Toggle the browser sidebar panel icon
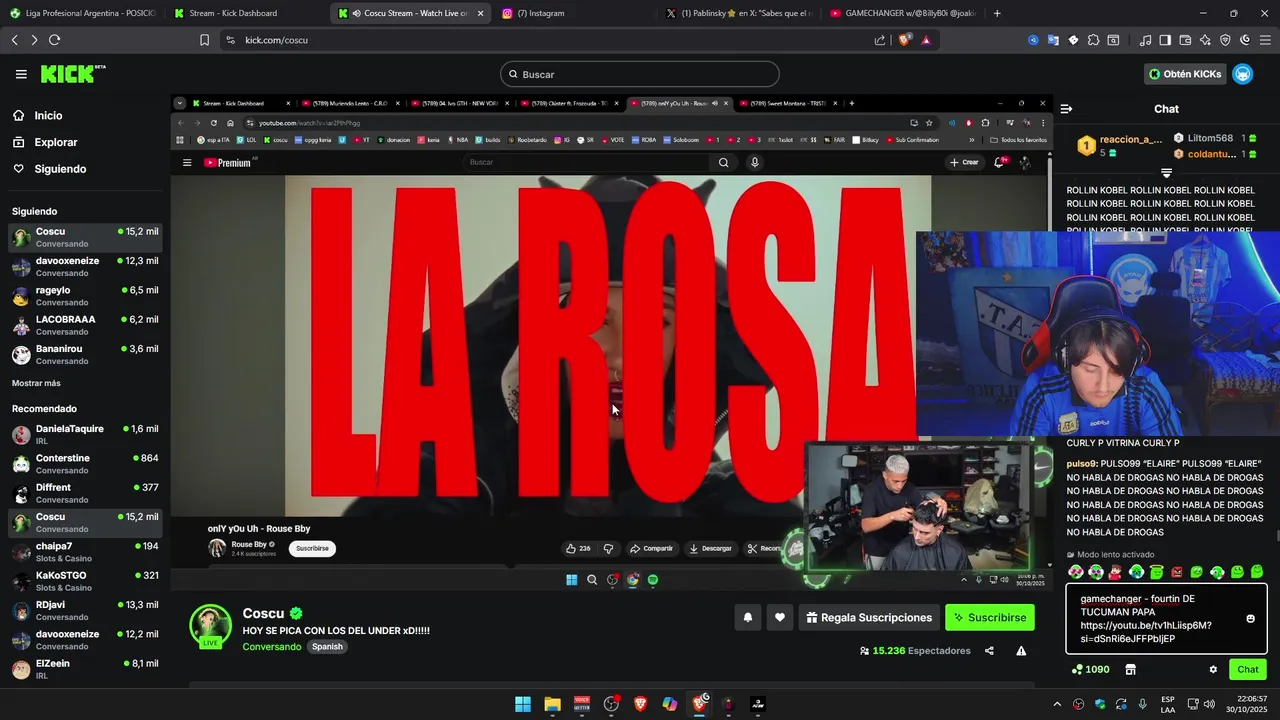This screenshot has width=1280, height=720. 1165,40
